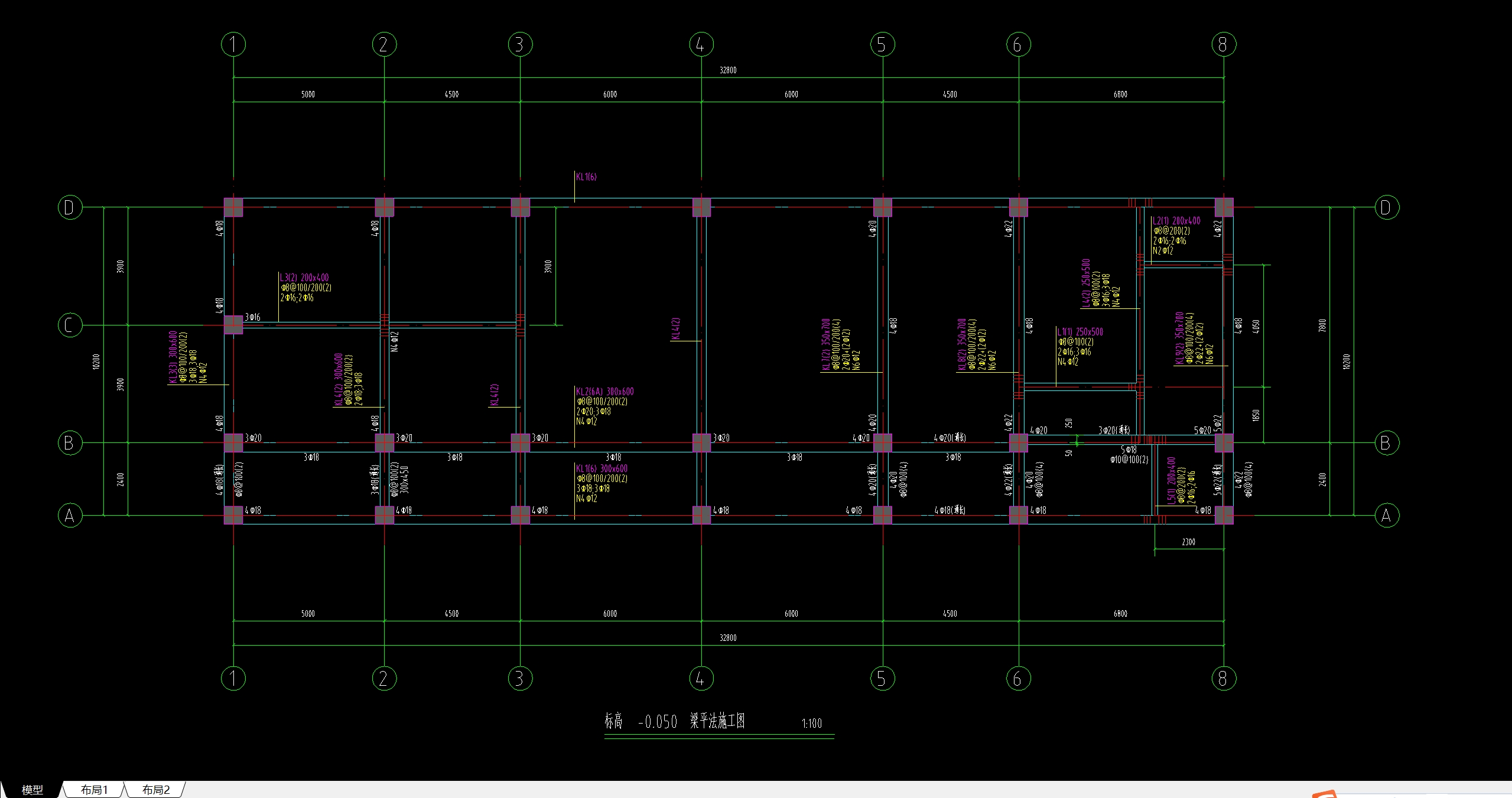Select the 7800 dimension text
The width and height of the screenshot is (1512, 798).
point(1322,325)
